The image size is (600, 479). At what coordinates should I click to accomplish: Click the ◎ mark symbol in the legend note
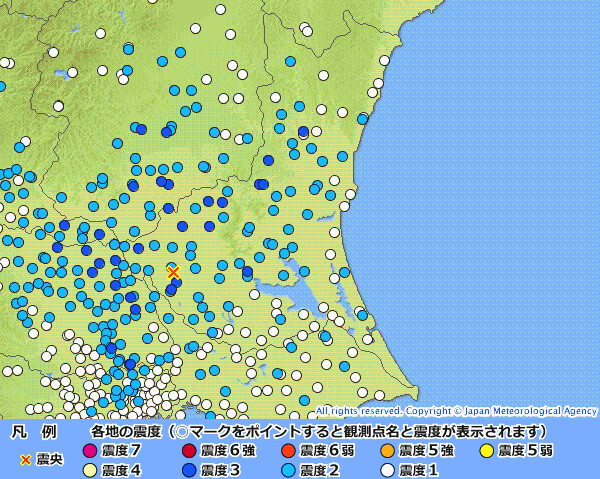(183, 432)
